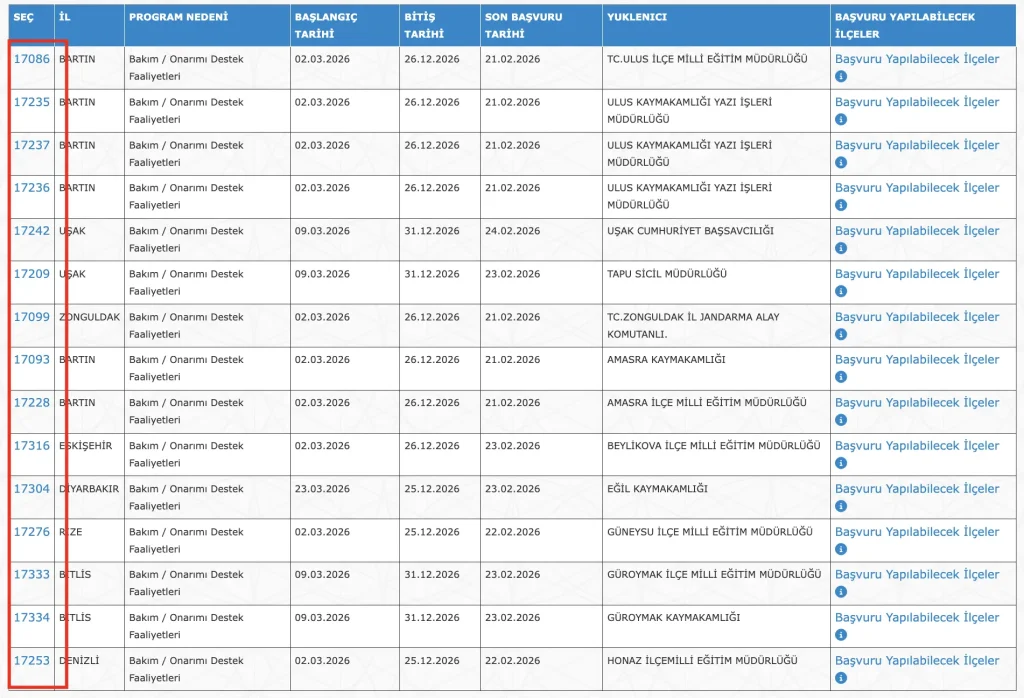Open info icon in Tapu Sicil Müdürlüğü row
Image resolution: width=1024 pixels, height=698 pixels.
pyautogui.click(x=841, y=291)
